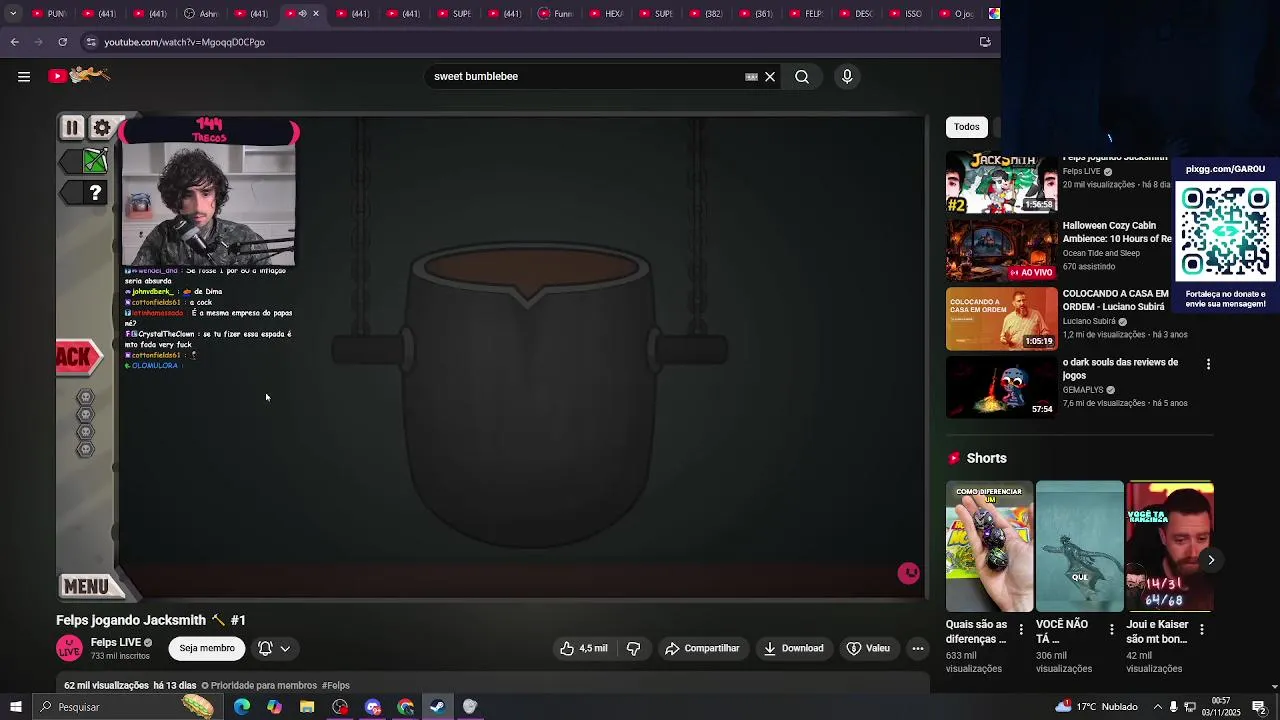
Task: Expand the notification bell dropdown
Action: 274,648
